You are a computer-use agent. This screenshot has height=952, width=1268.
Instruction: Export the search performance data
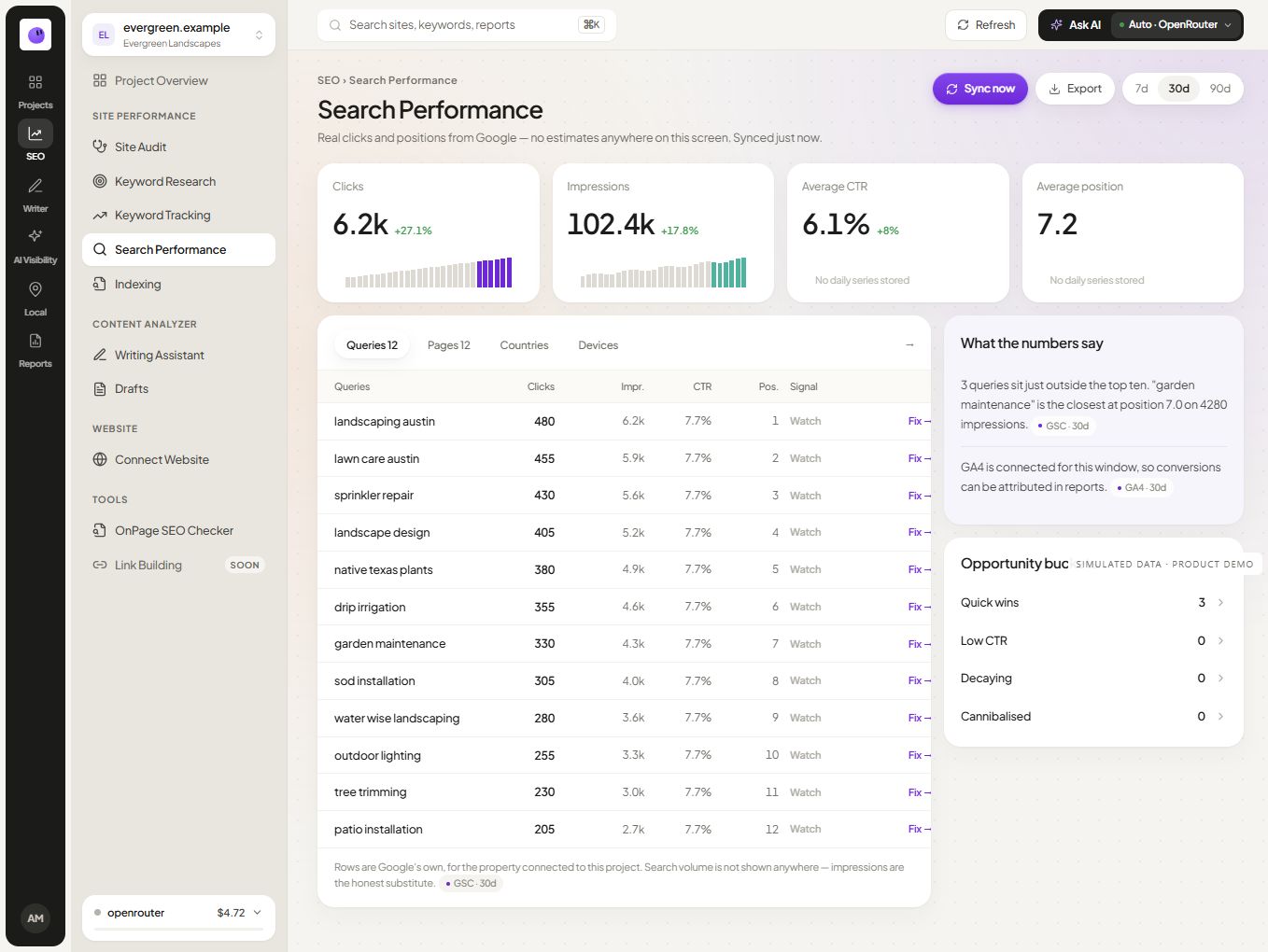coord(1075,89)
